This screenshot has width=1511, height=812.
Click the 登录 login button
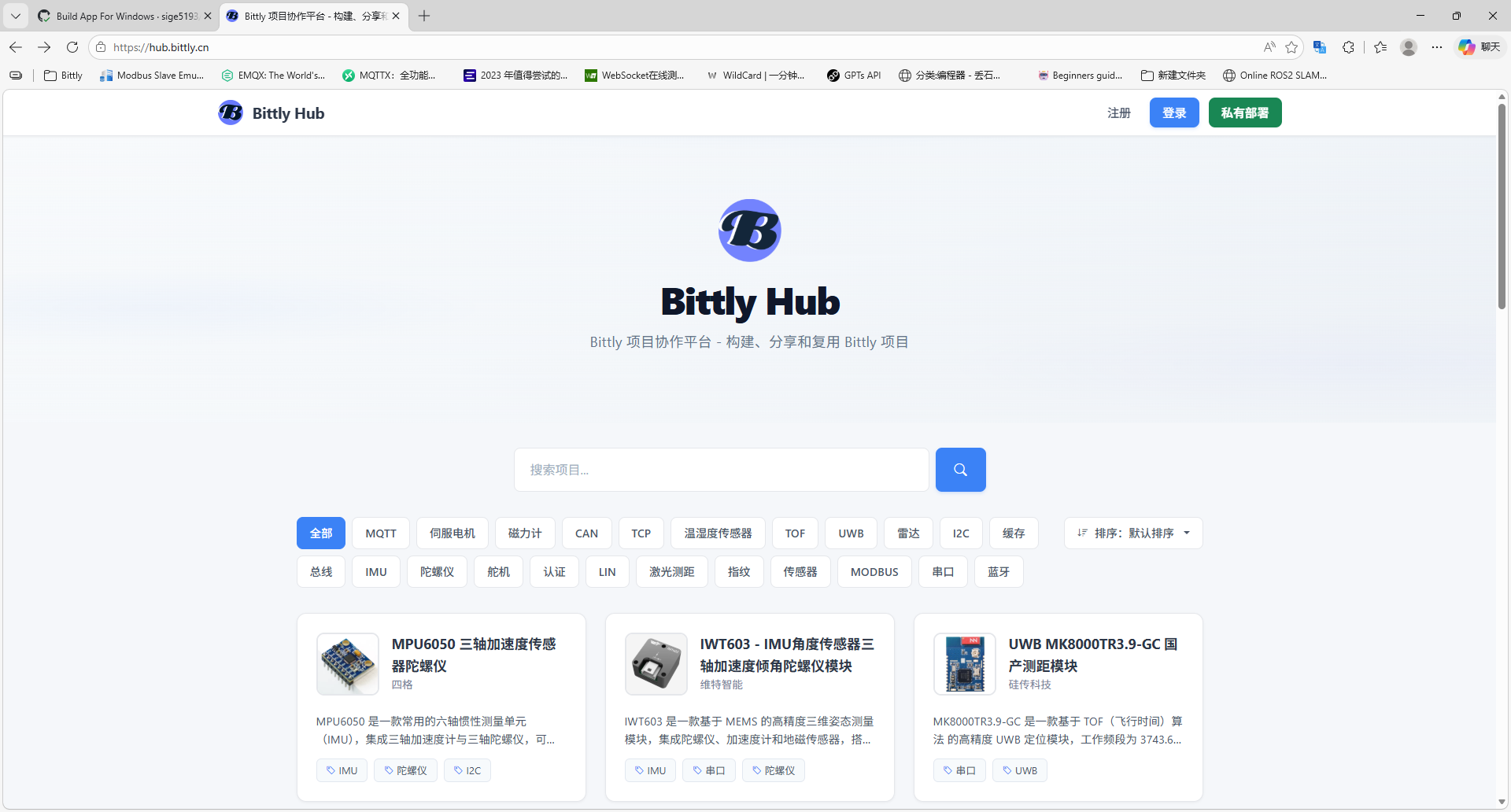pyautogui.click(x=1174, y=113)
